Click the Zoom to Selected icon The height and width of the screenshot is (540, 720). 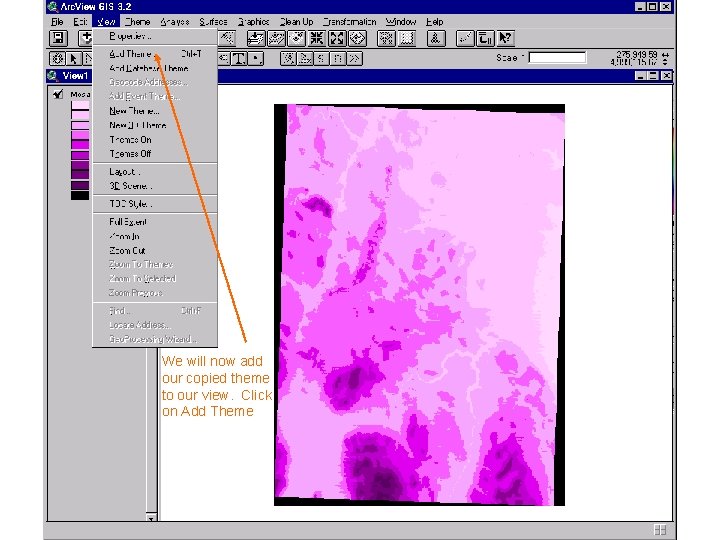click(297, 38)
